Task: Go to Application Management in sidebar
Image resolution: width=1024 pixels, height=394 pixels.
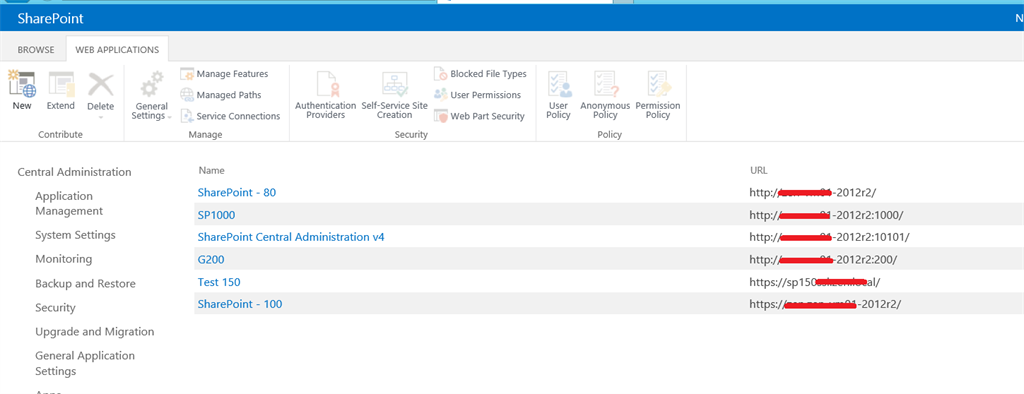Action: point(69,203)
